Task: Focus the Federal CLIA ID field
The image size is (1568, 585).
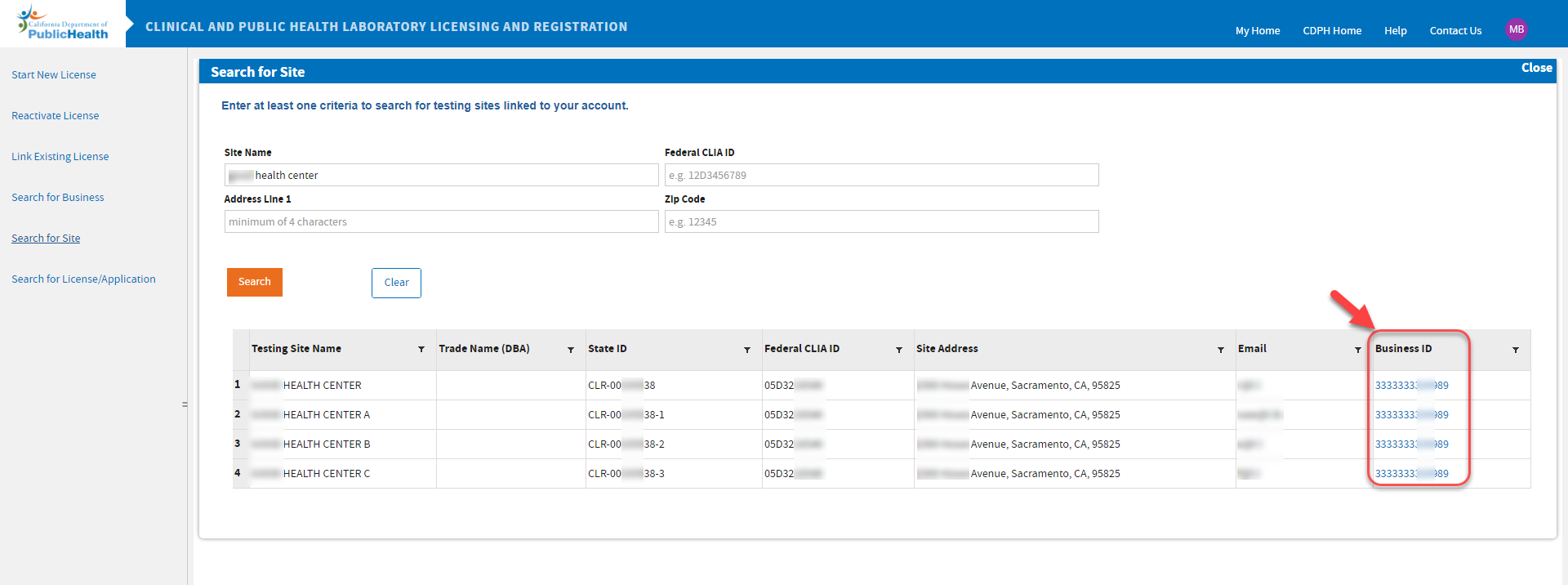Action: coord(882,175)
